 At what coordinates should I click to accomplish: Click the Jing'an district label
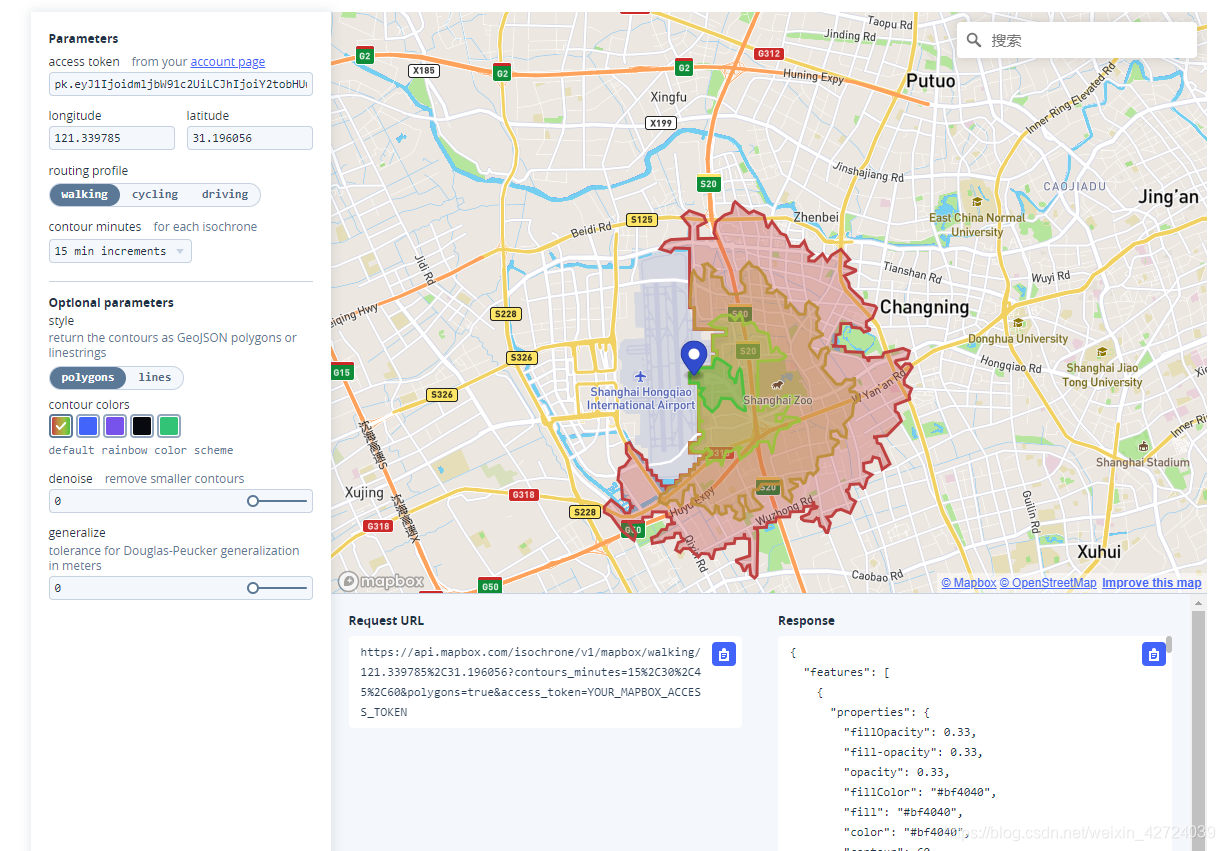[x=1168, y=197]
